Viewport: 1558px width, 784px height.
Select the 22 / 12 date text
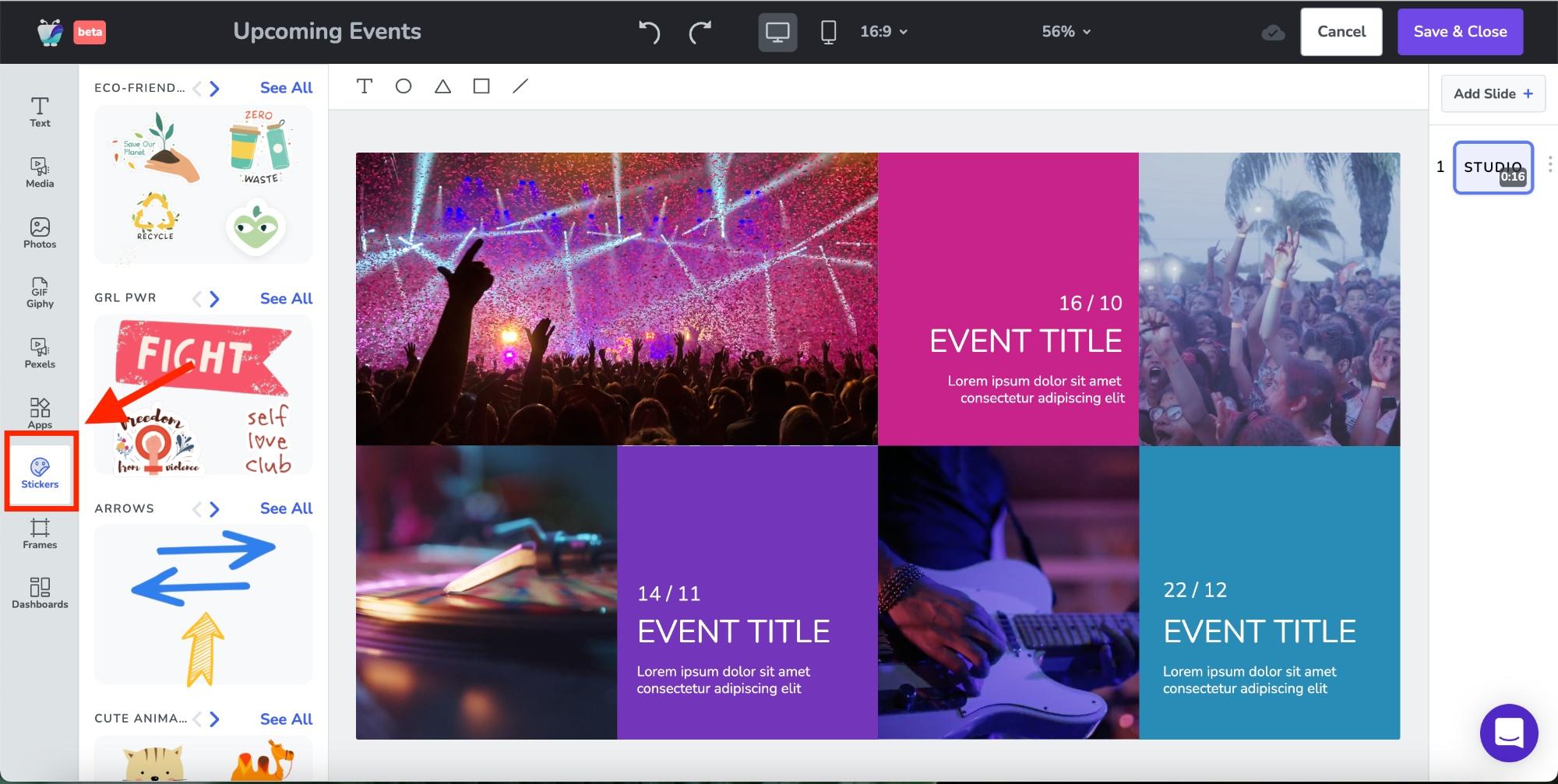[x=1195, y=589]
